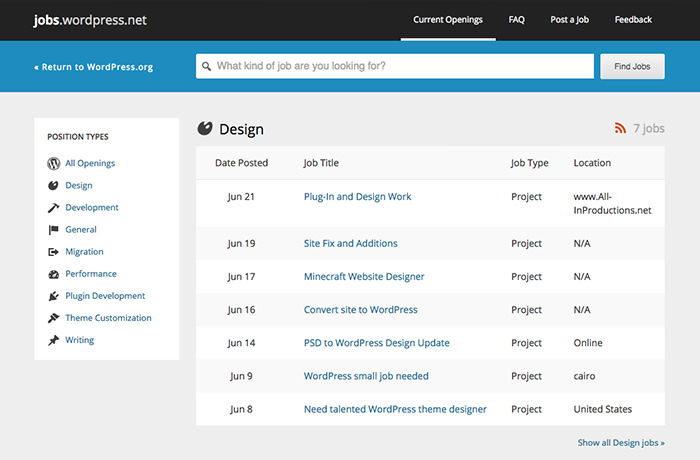The height and width of the screenshot is (460, 700).
Task: Open the Current Openings tab
Action: coord(448,20)
